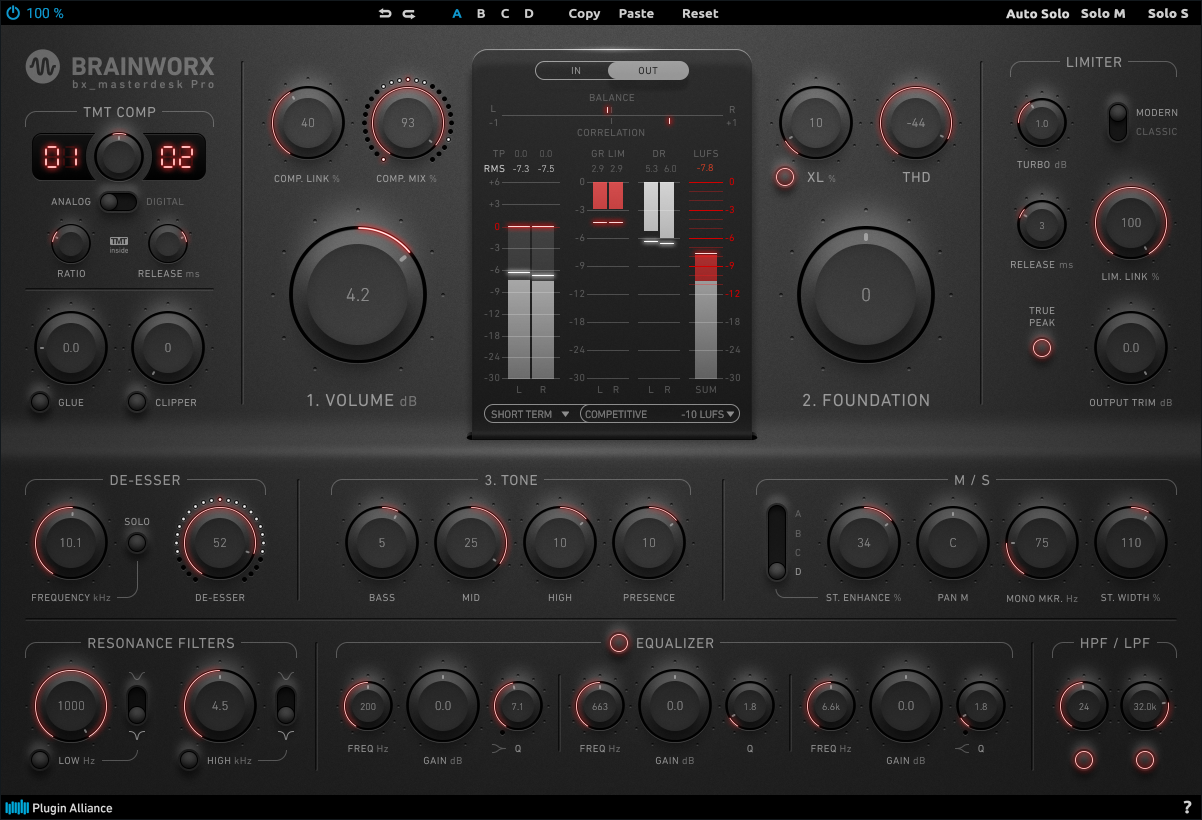This screenshot has width=1202, height=820.
Task: Enable the HIGH kHz resonance filter button
Action: (x=188, y=759)
